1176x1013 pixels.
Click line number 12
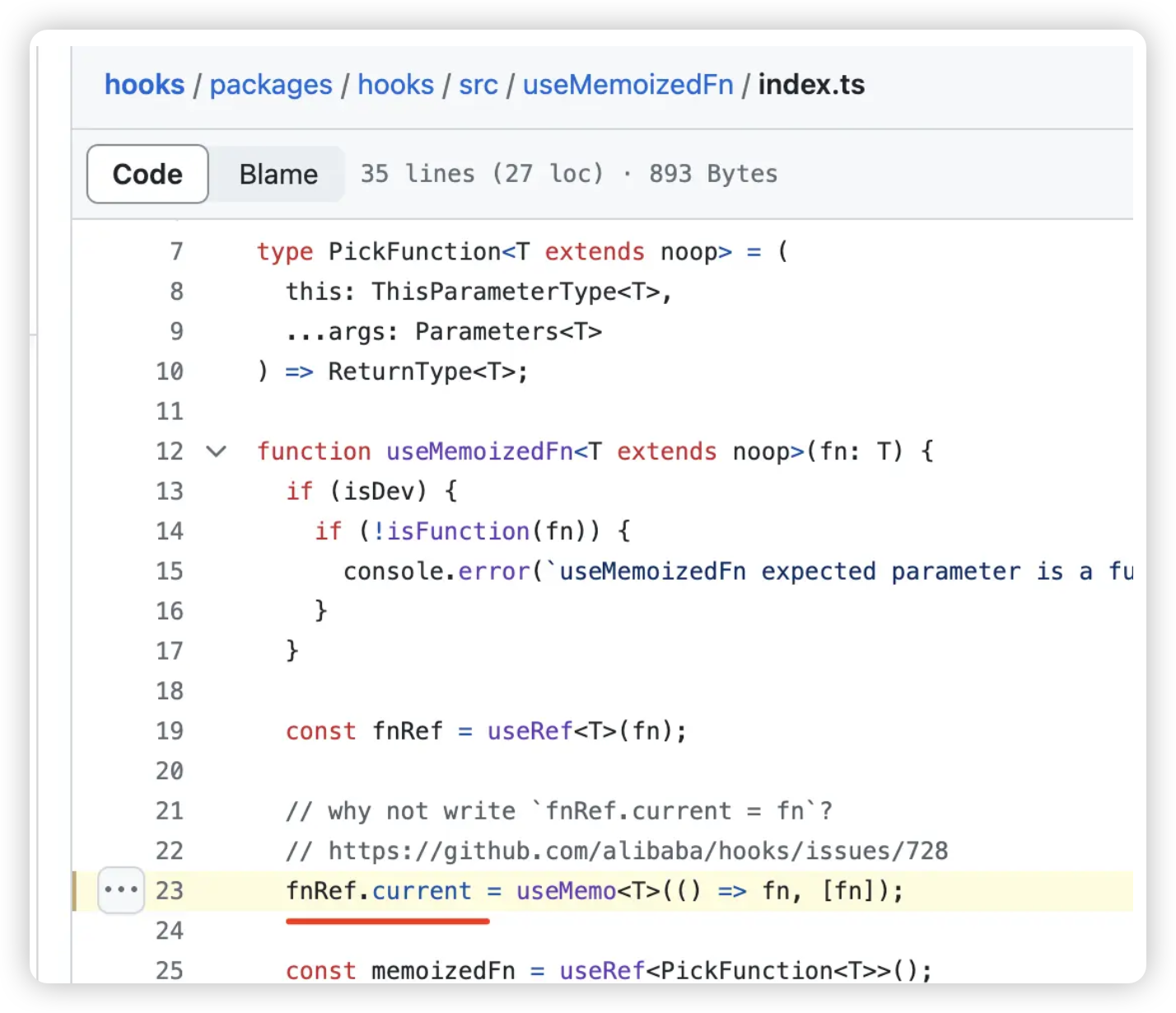pos(170,451)
